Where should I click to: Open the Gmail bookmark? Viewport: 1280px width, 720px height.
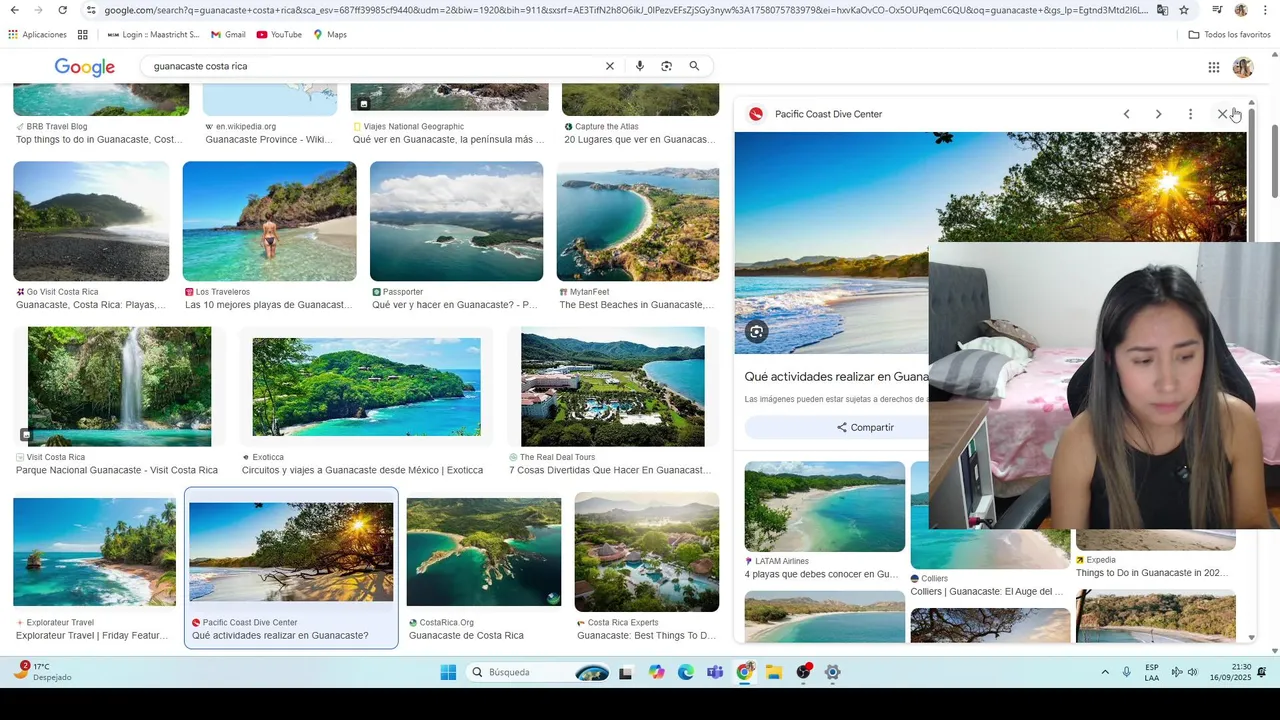pyautogui.click(x=228, y=34)
